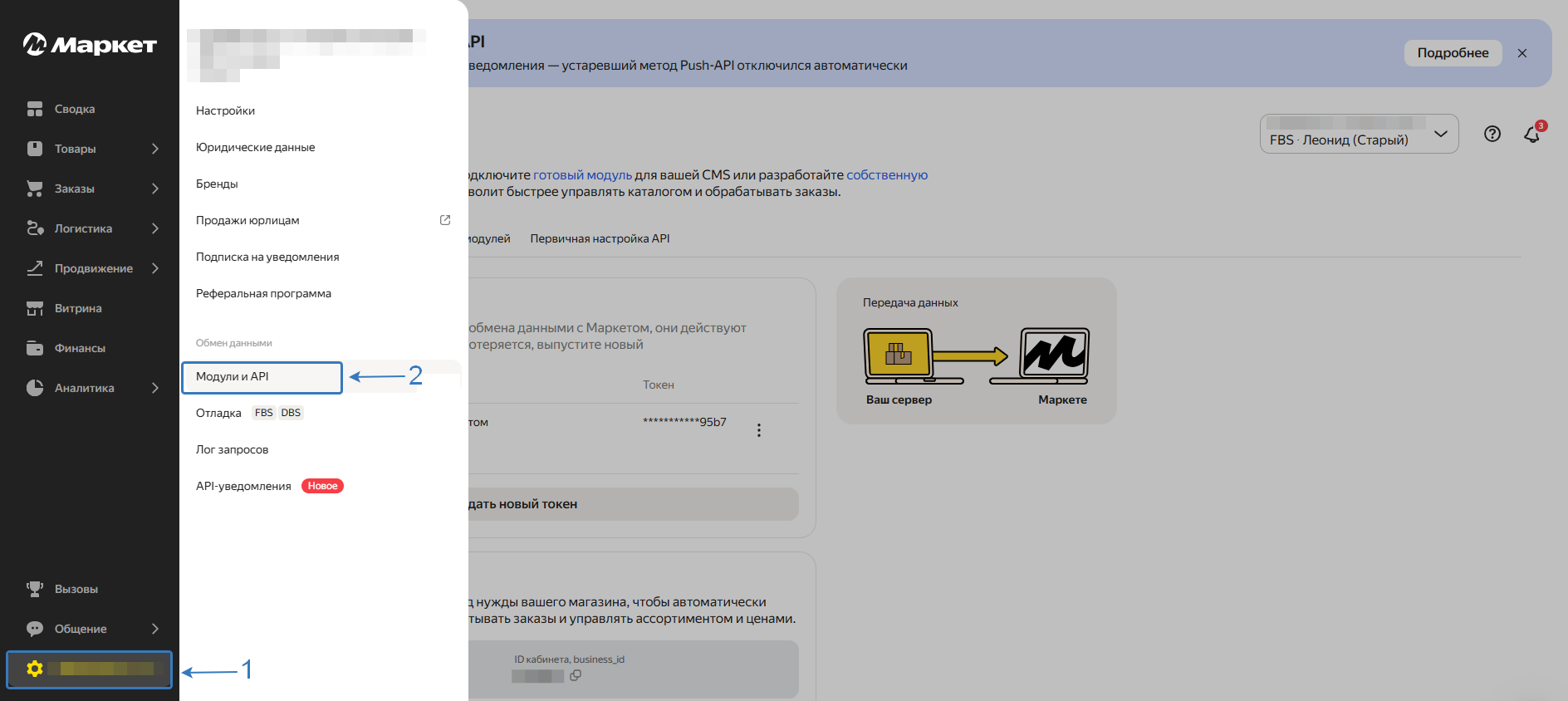Click the DBS tag next to Отладка
Image resolution: width=1568 pixels, height=701 pixels.
(291, 413)
